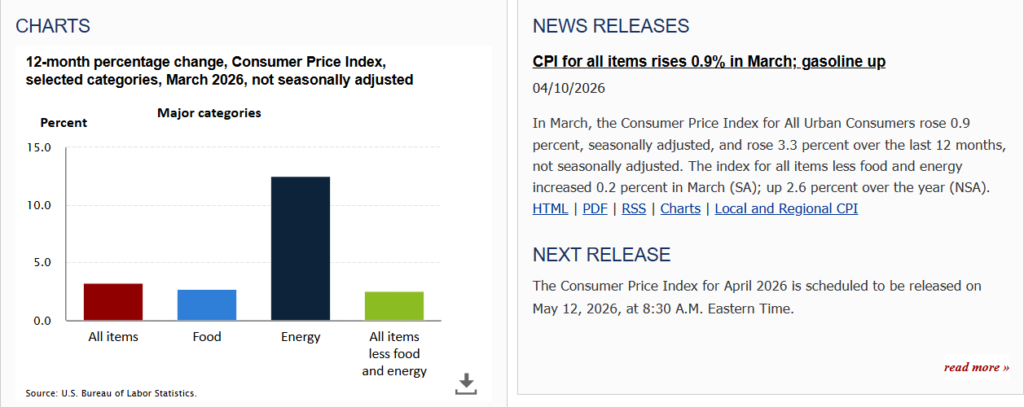Click the tall navy Energy bar
The width and height of the screenshot is (1024, 407).
(300, 248)
